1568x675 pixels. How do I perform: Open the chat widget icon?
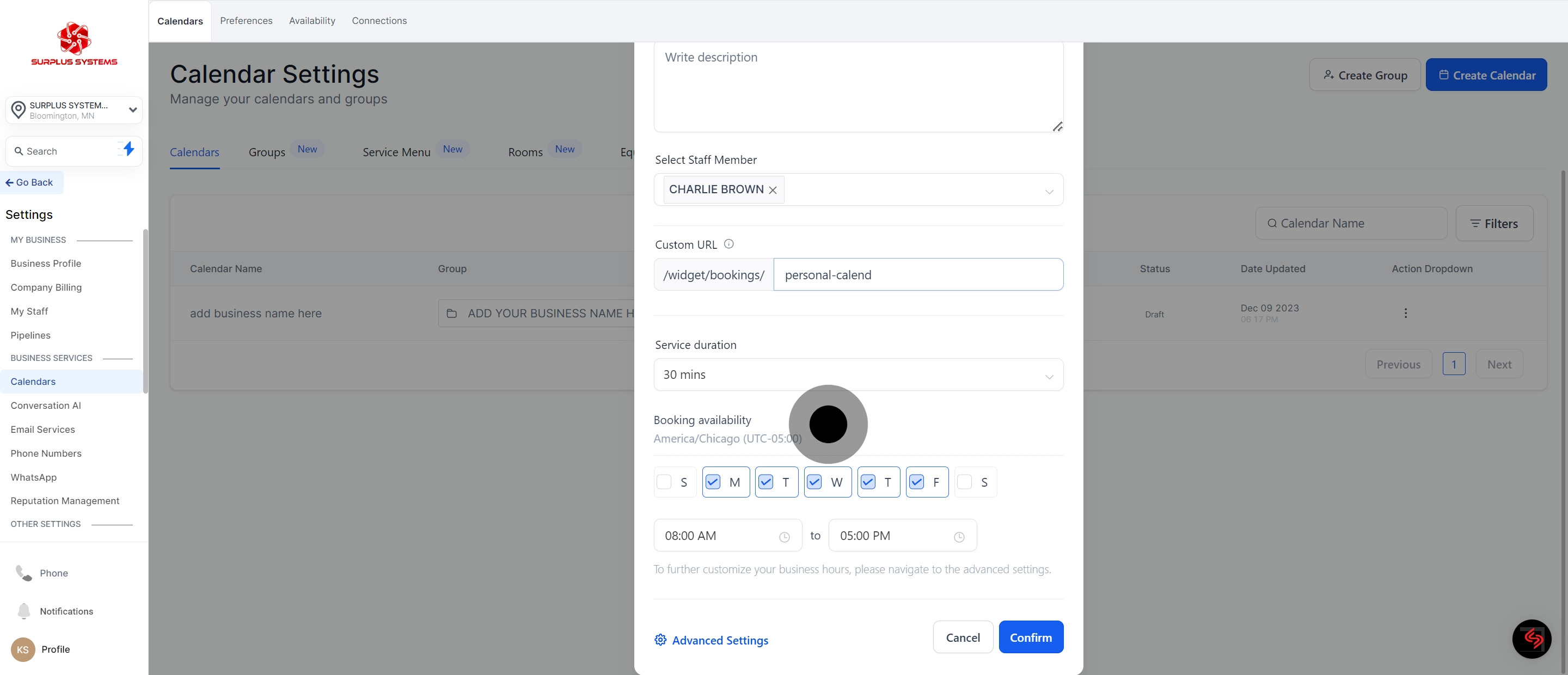point(1531,639)
